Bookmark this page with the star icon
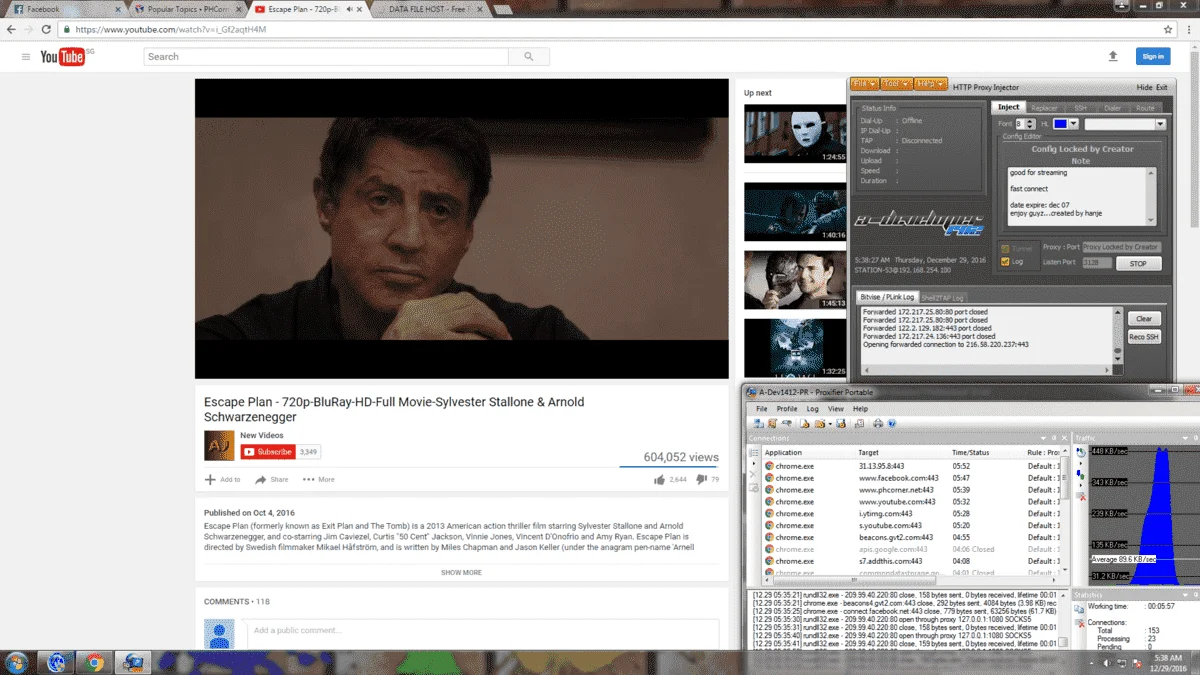The height and width of the screenshot is (675, 1200). (x=1169, y=30)
